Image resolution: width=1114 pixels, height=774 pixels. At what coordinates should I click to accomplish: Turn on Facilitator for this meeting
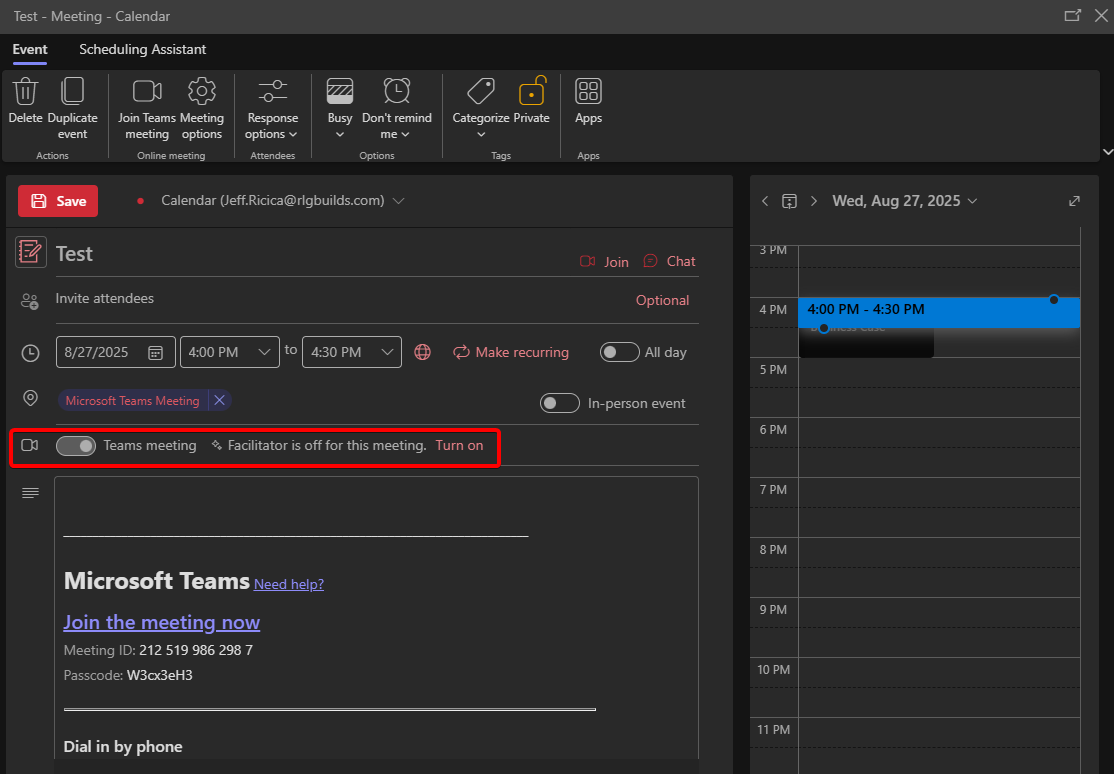459,446
